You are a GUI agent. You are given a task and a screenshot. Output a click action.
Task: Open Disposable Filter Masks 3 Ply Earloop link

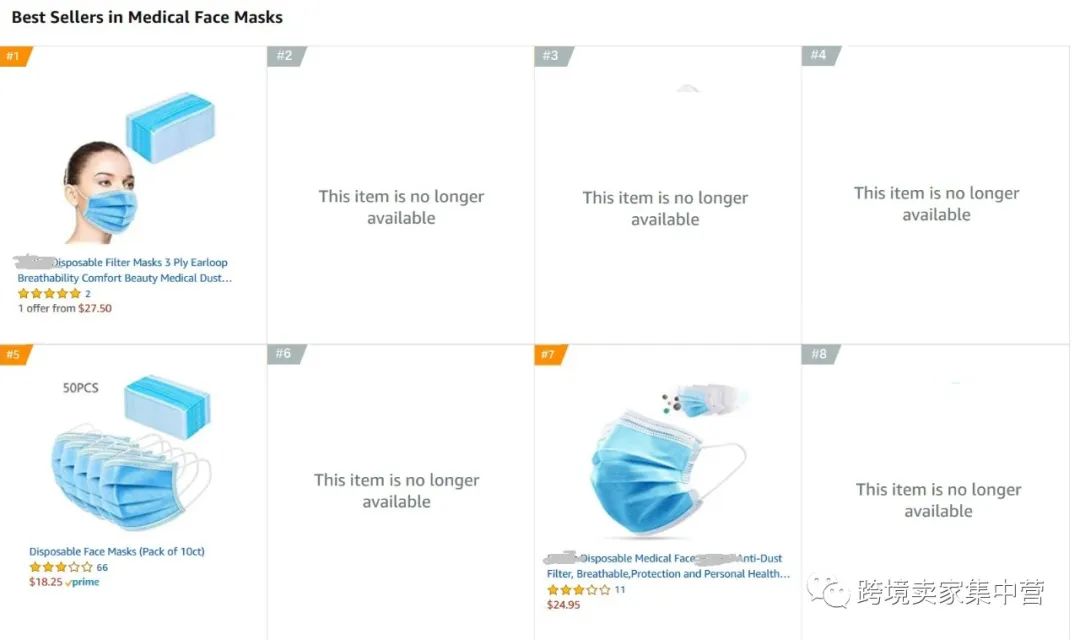(124, 270)
